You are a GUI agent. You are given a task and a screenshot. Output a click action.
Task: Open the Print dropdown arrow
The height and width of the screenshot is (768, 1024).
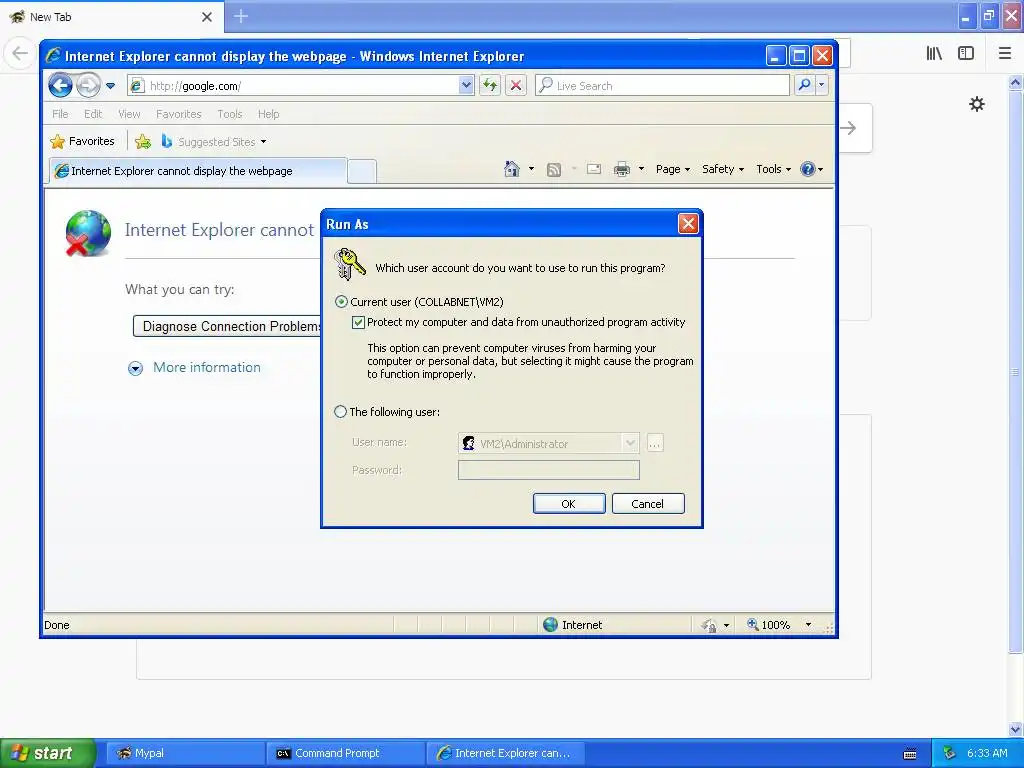tap(641, 169)
